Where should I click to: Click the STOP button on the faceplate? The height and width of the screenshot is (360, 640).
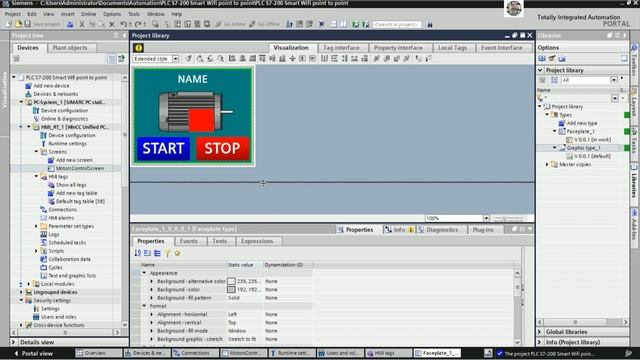(222, 148)
